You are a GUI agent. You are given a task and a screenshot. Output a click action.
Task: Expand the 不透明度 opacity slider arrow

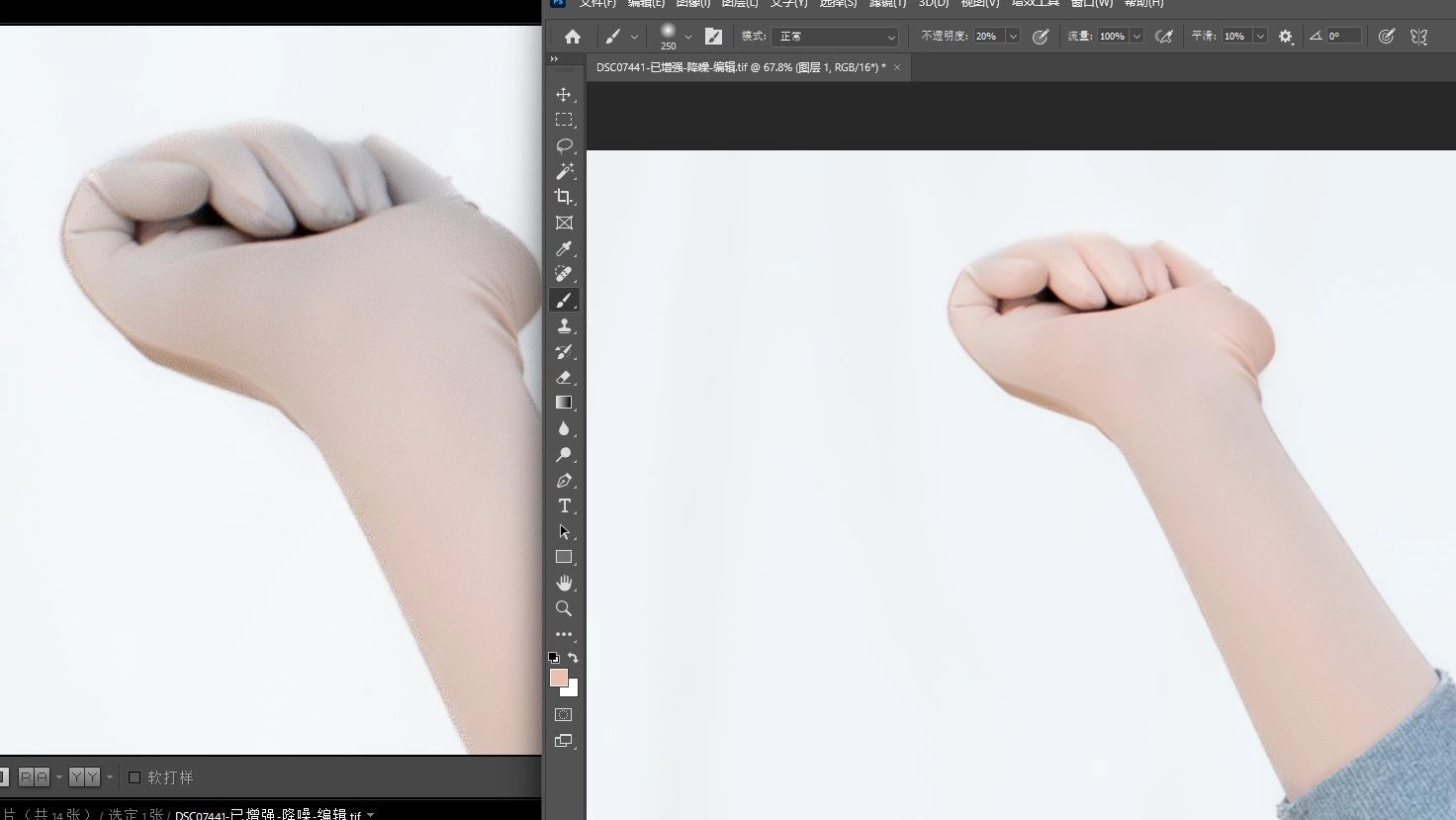pos(1013,37)
